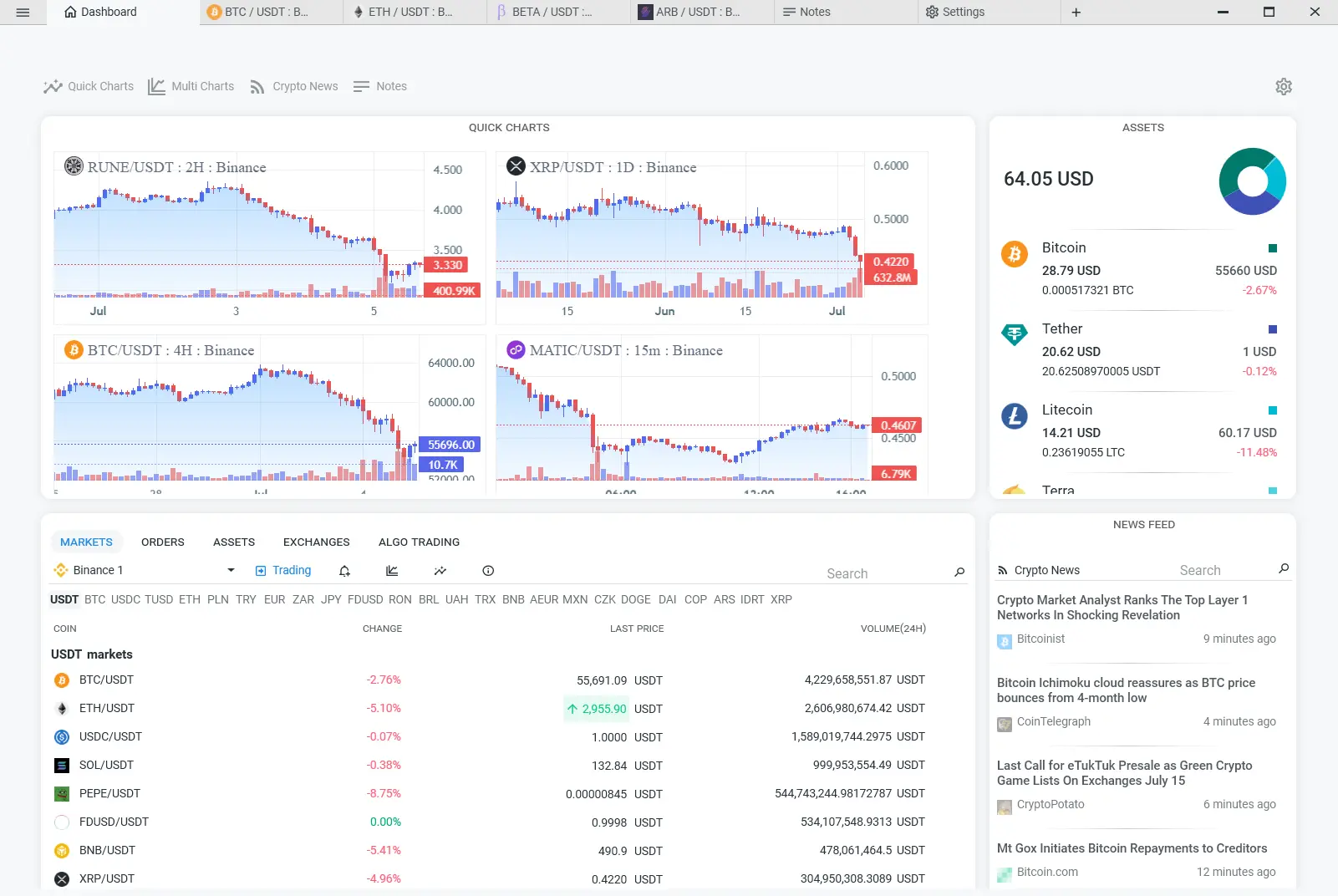Click the info icon in markets toolbar
This screenshot has height=896, width=1338.
[x=488, y=571]
